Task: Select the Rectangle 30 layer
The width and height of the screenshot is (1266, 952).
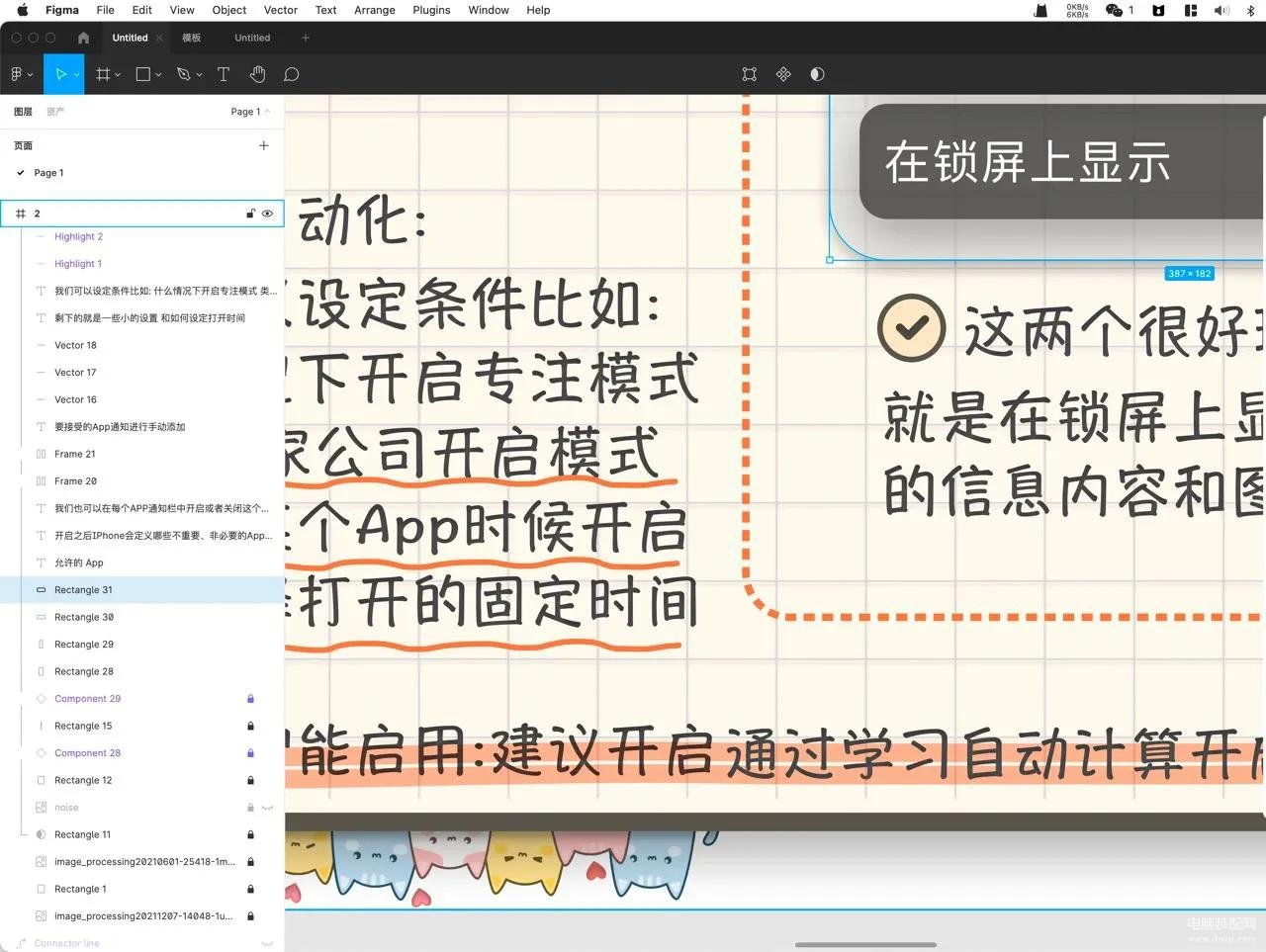Action: [x=84, y=617]
